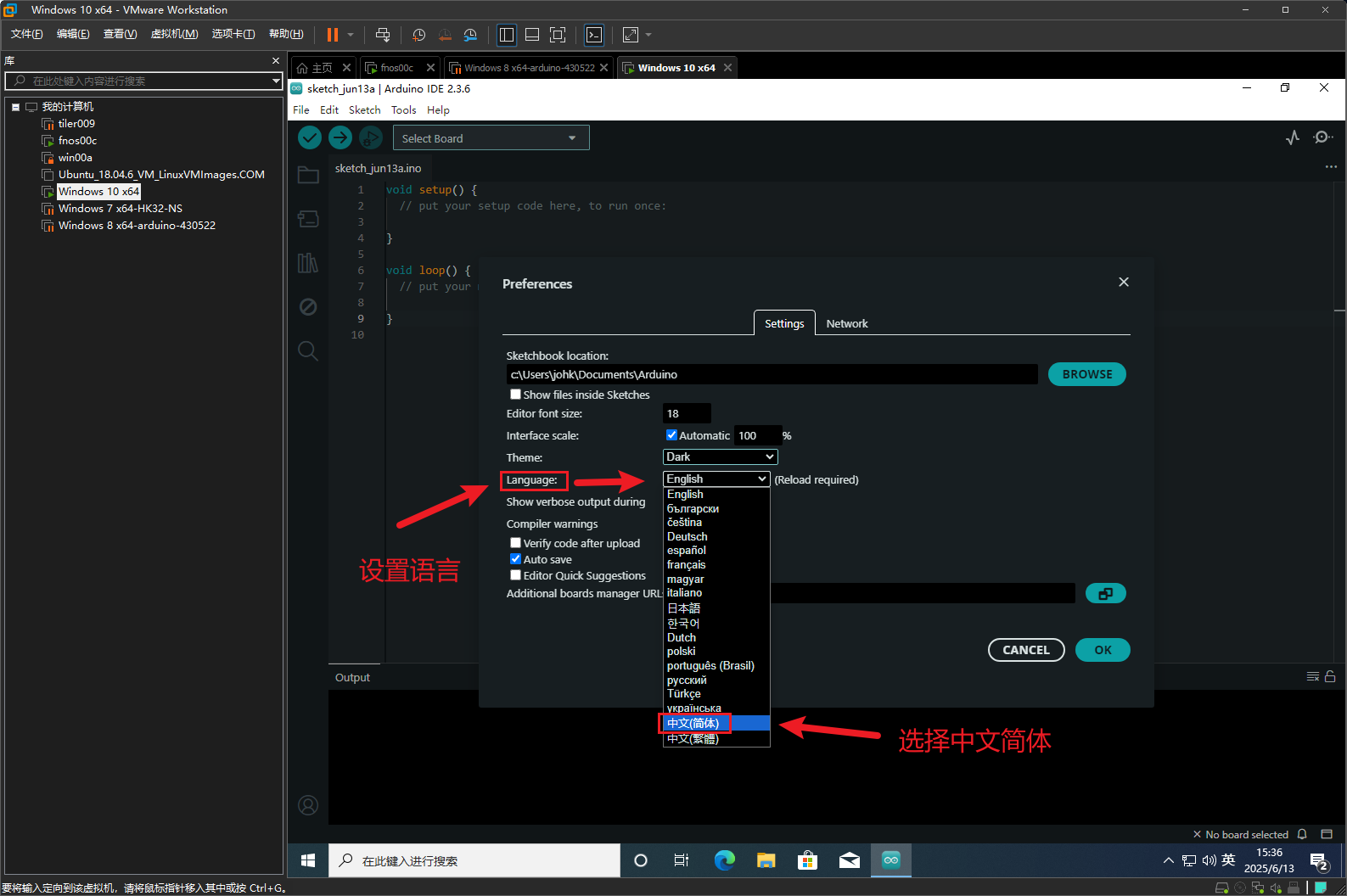1347x896 pixels.
Task: Click the VMware take snapshot clock icon
Action: pyautogui.click(x=418, y=35)
